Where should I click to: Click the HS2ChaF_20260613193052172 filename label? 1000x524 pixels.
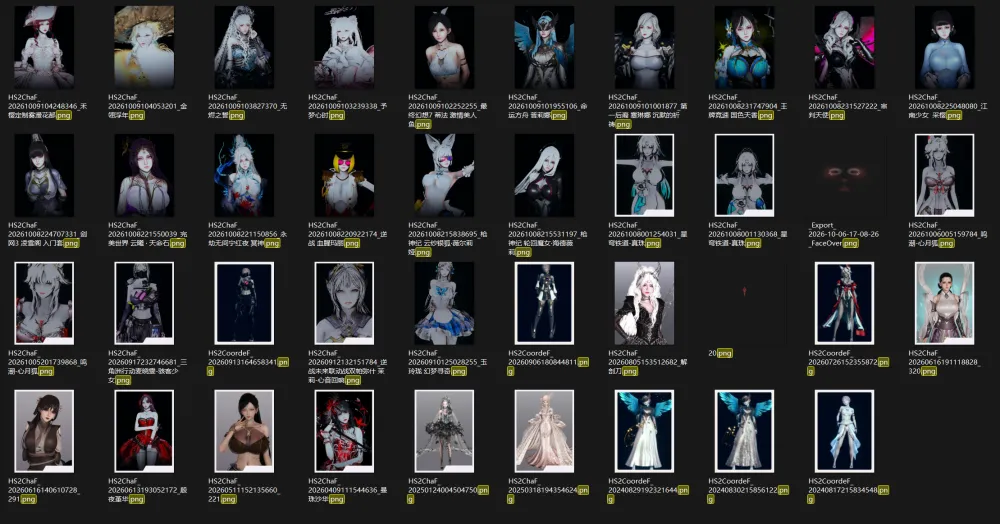point(147,490)
